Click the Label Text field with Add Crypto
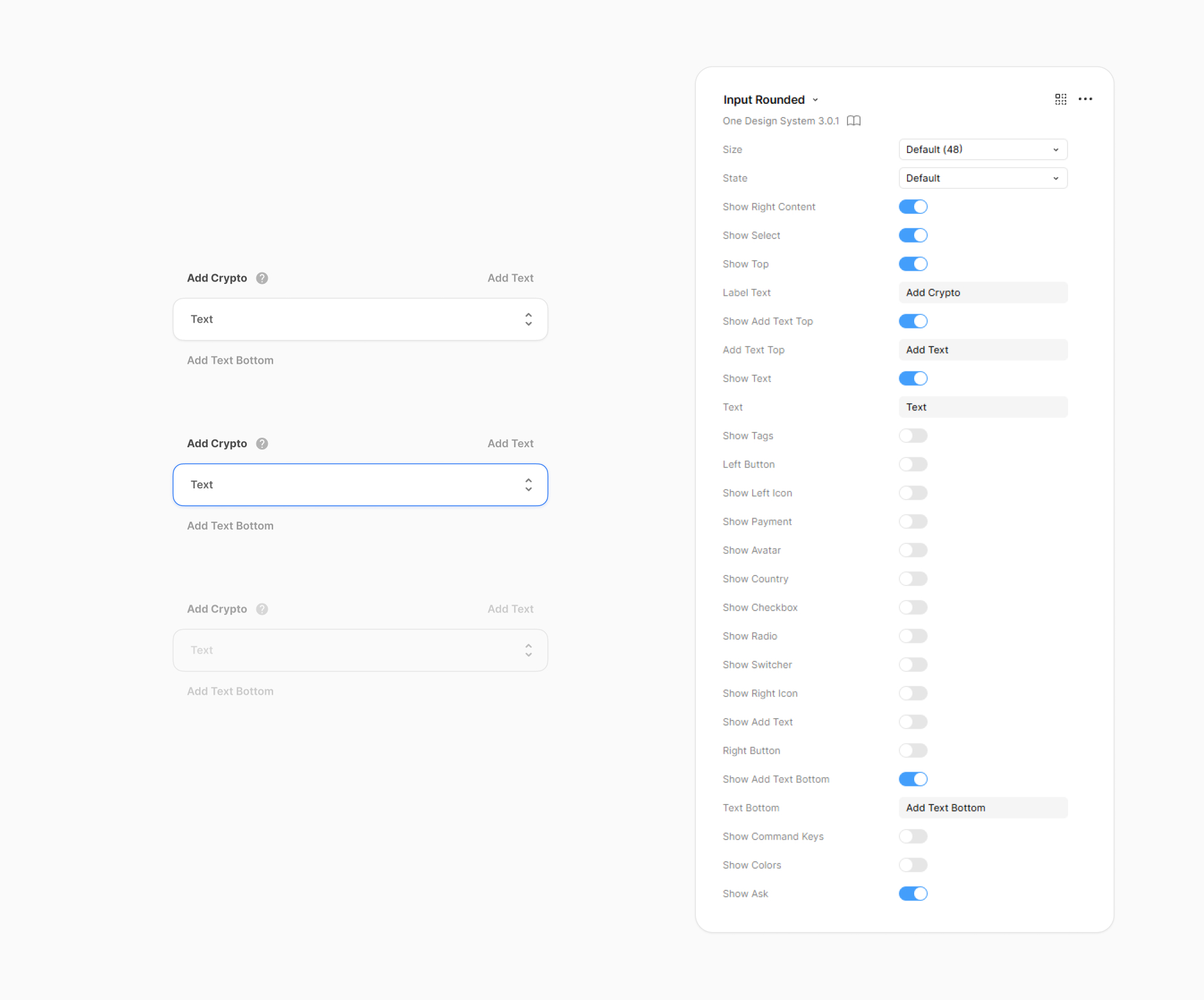1204x1000 pixels. click(x=982, y=293)
